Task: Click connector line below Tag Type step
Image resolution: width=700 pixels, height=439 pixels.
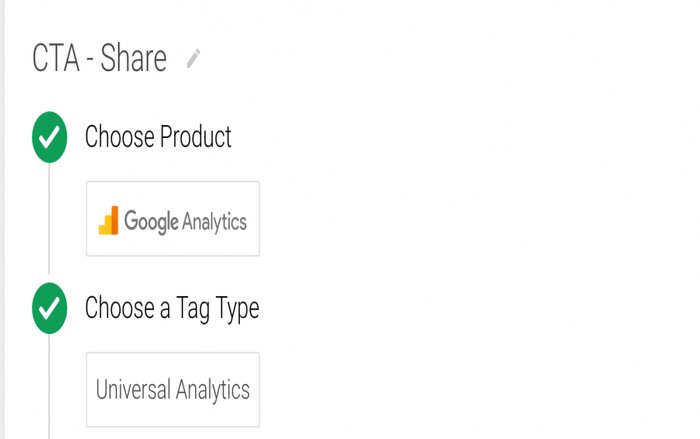Action: point(49,386)
